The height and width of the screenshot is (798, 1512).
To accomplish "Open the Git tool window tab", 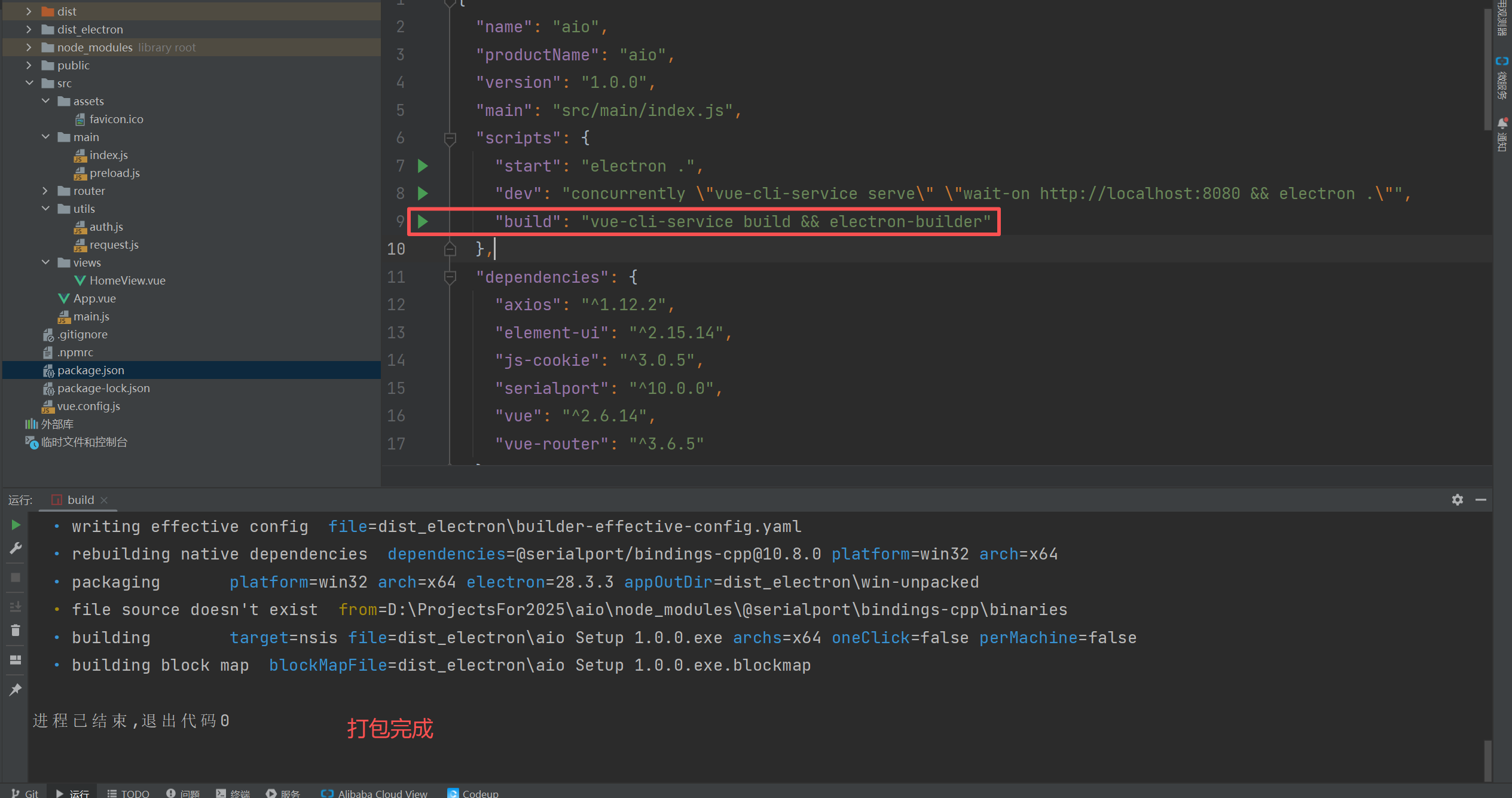I will tap(25, 793).
